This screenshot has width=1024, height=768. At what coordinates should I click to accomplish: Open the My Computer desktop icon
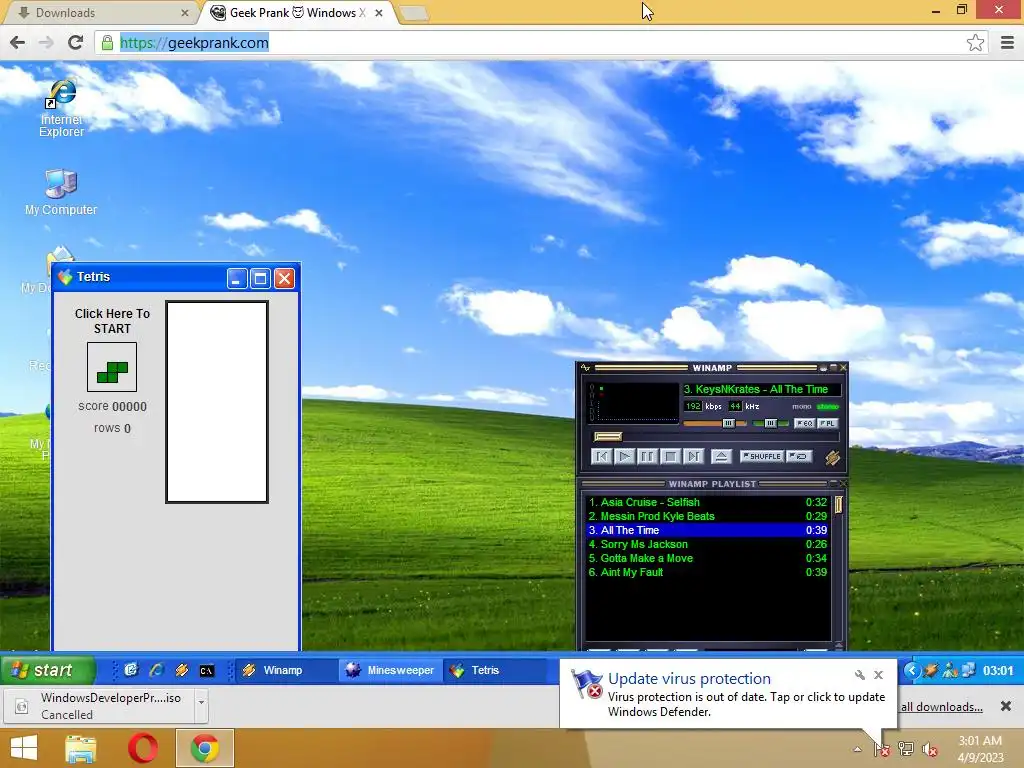point(61,191)
